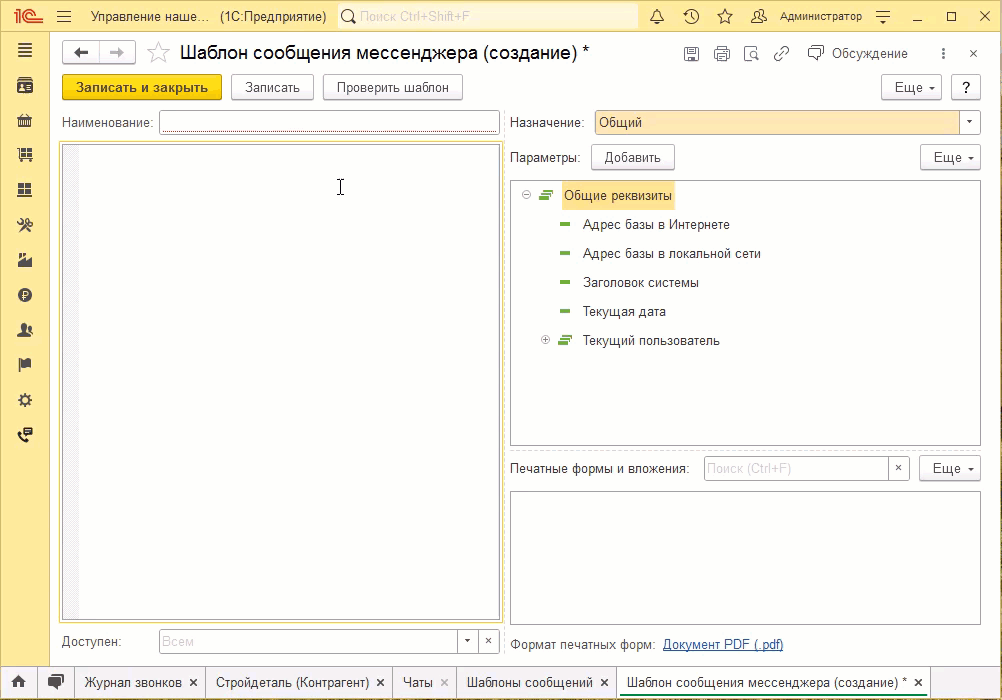Go back with the left arrow button
1002x700 pixels.
click(x=81, y=53)
